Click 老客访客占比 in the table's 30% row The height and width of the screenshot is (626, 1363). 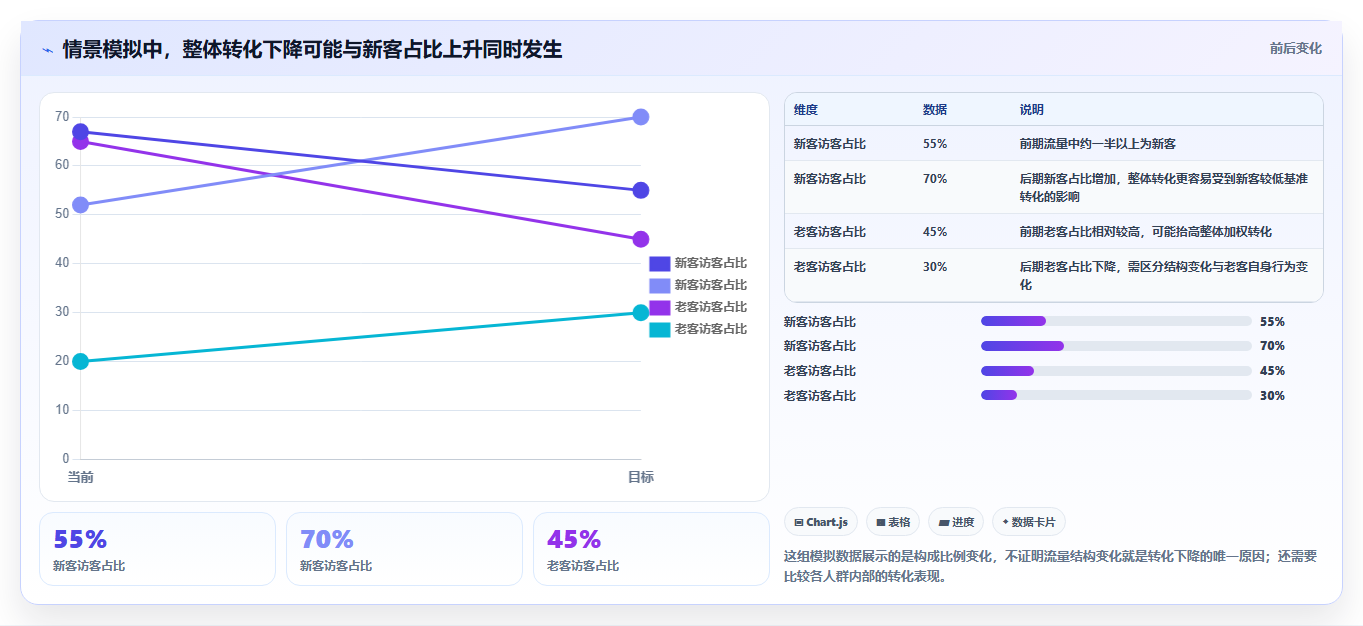(830, 267)
